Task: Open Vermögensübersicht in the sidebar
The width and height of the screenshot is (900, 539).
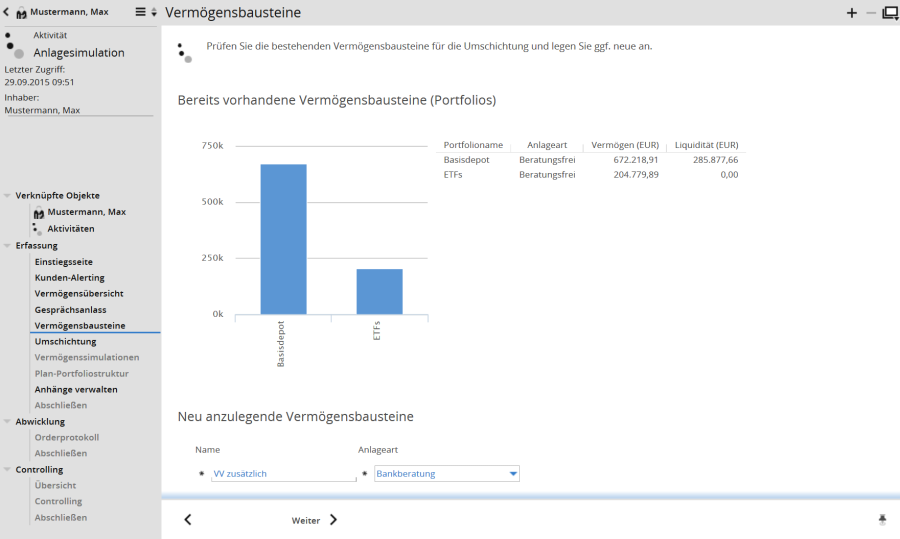Action: coord(79,294)
